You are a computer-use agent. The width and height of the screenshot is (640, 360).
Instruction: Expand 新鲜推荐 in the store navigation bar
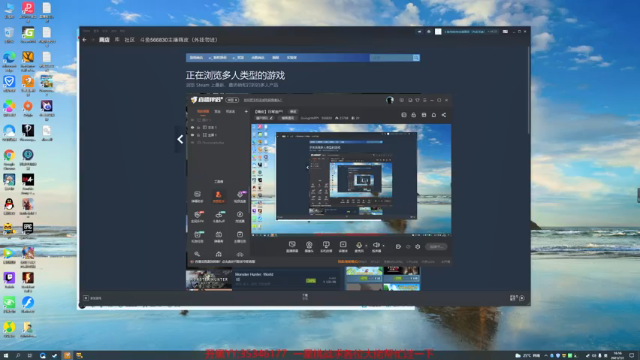pos(218,58)
